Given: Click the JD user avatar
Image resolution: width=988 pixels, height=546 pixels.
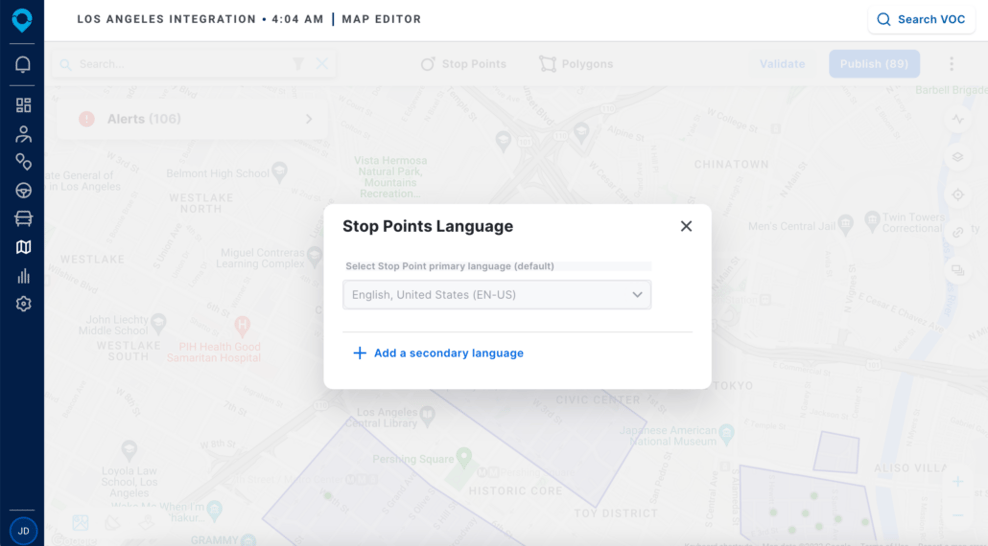Looking at the screenshot, I should [x=23, y=531].
